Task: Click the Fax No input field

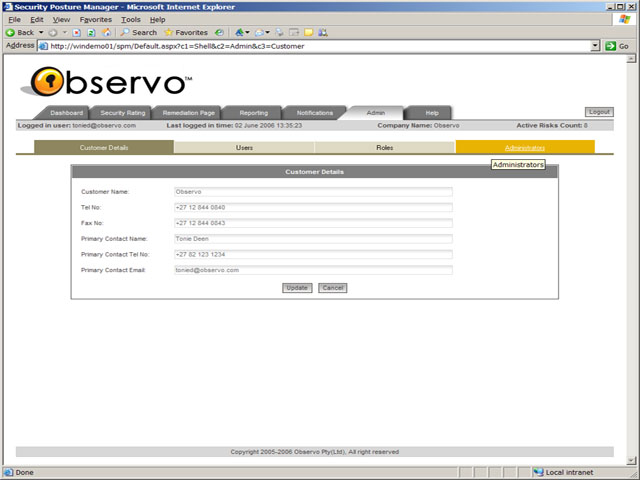Action: coord(313,223)
